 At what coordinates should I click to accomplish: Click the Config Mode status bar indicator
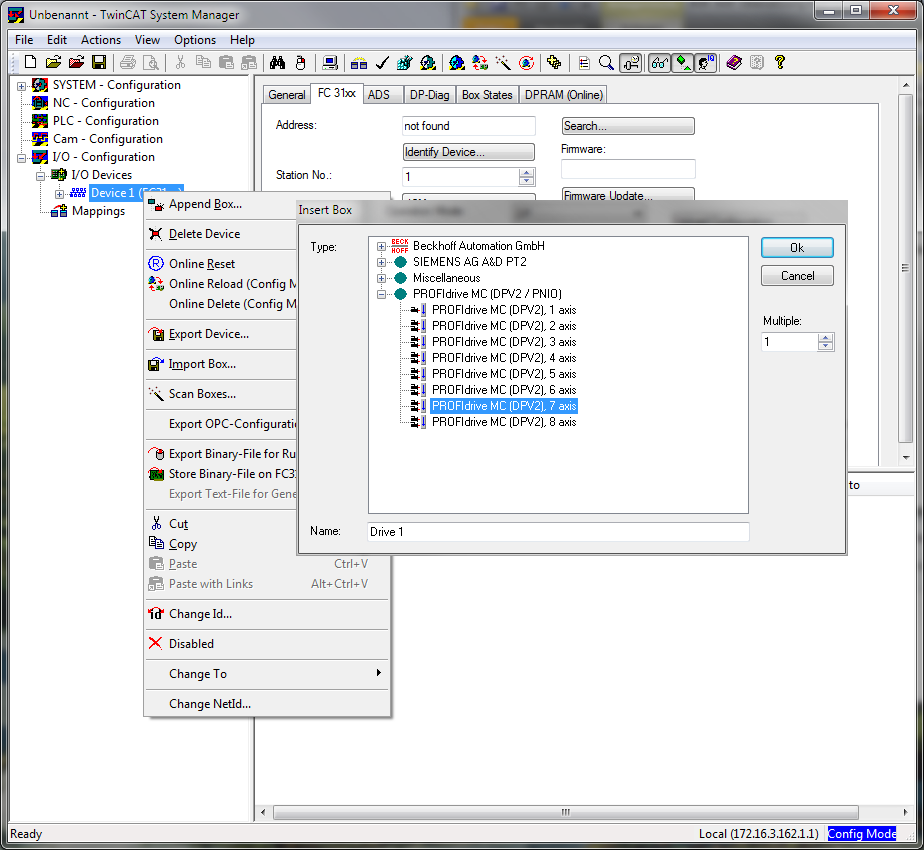click(x=862, y=833)
